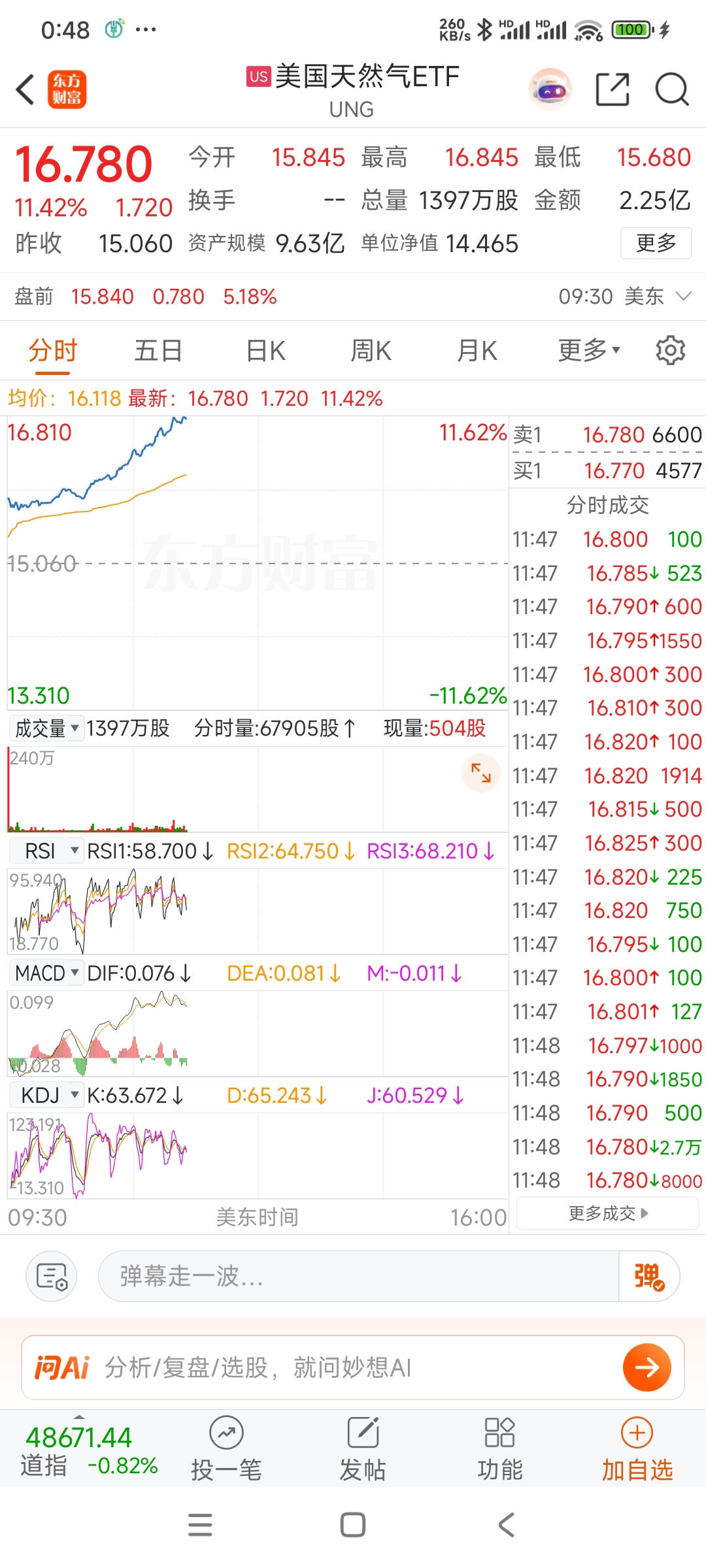
Task: Tap the 分时成交 section header
Action: (x=608, y=504)
